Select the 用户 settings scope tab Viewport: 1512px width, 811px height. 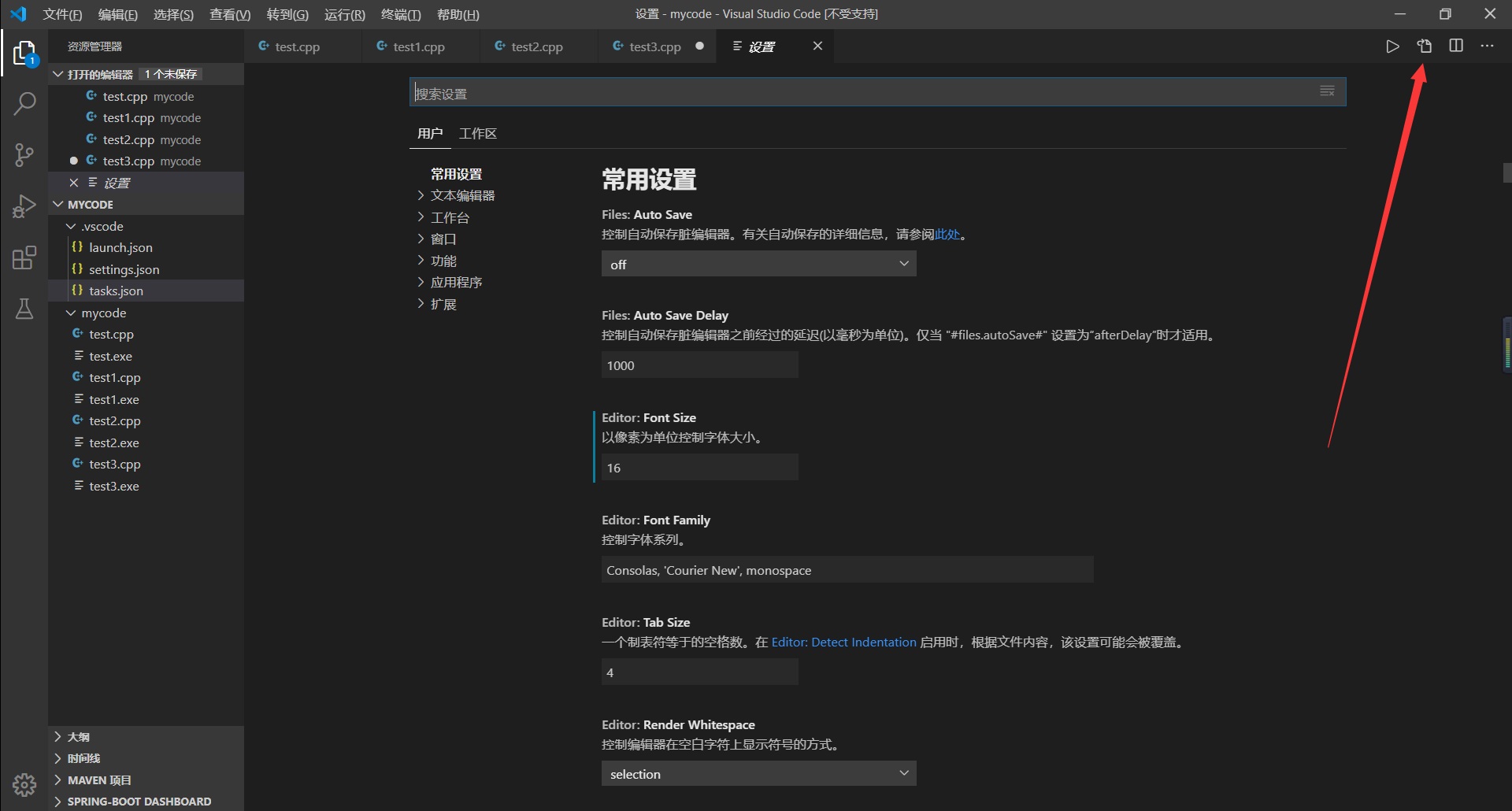(x=430, y=133)
